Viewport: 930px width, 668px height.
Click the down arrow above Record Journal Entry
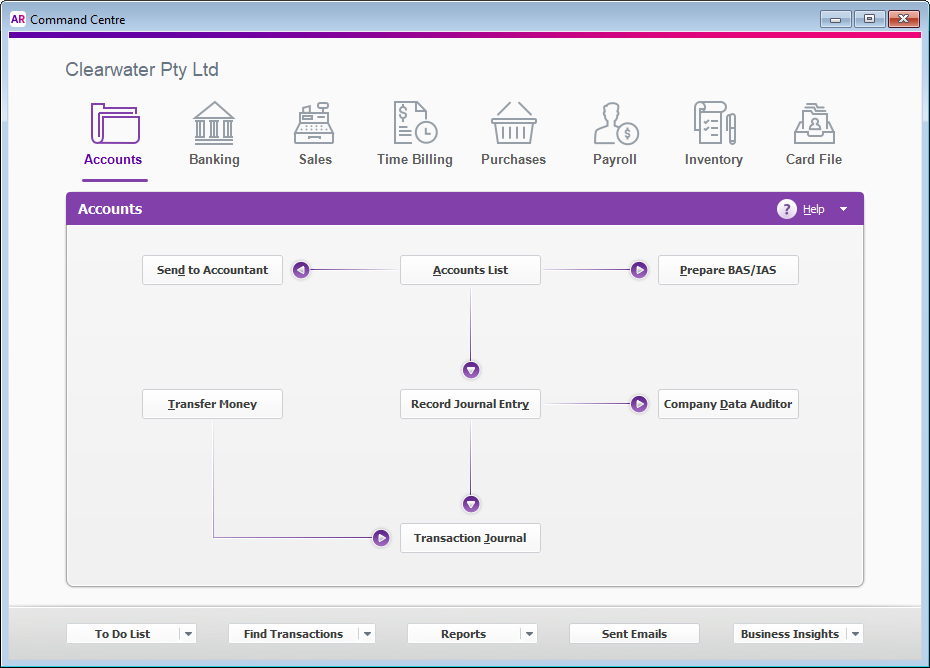point(471,370)
